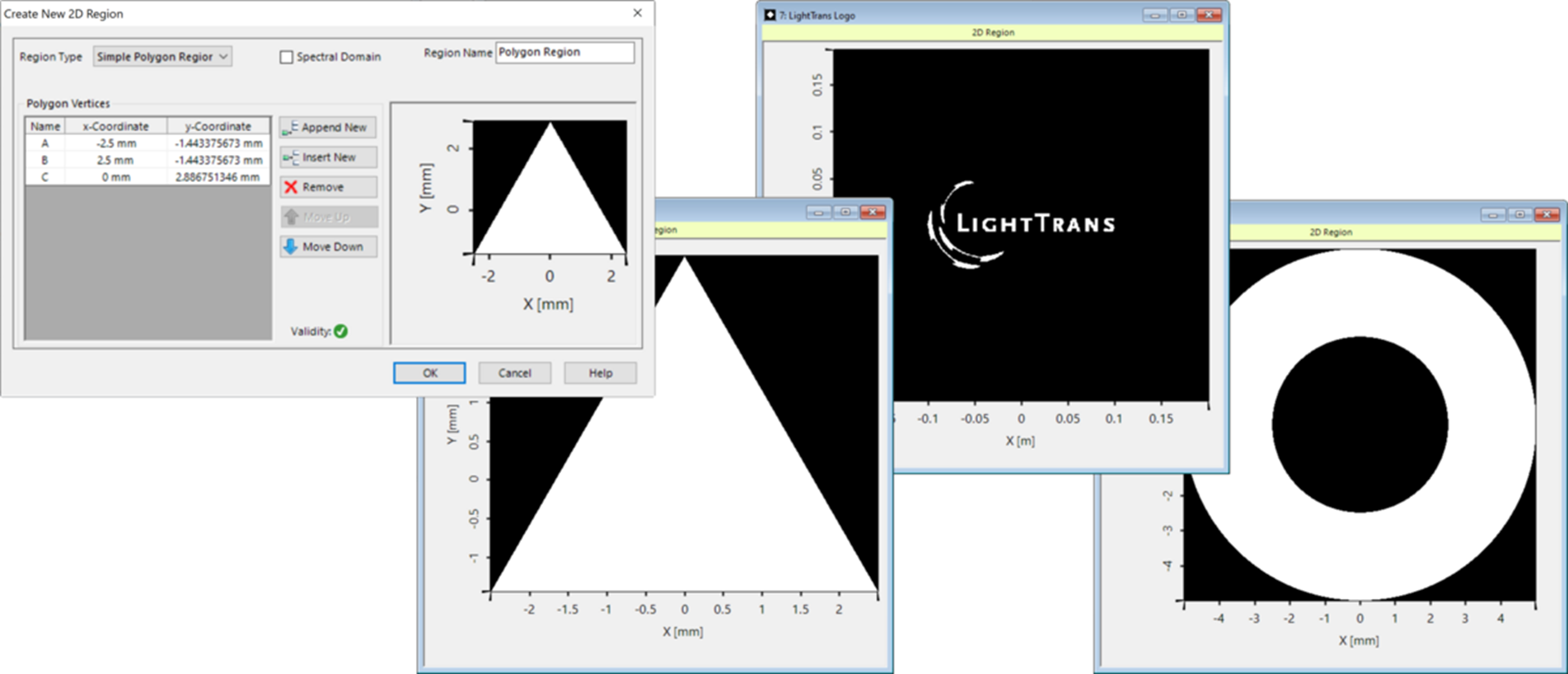Click the green Validity check icon
The image size is (1568, 674).
[x=341, y=331]
